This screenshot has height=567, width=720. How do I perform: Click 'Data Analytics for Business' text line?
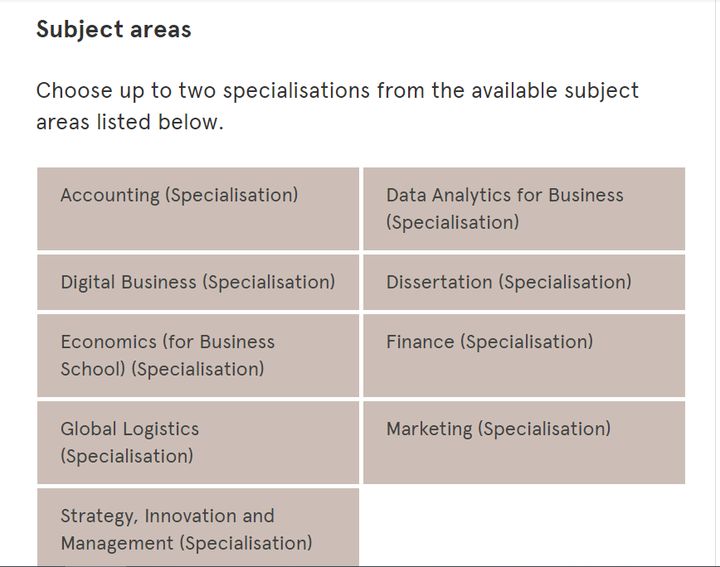pyautogui.click(x=505, y=195)
